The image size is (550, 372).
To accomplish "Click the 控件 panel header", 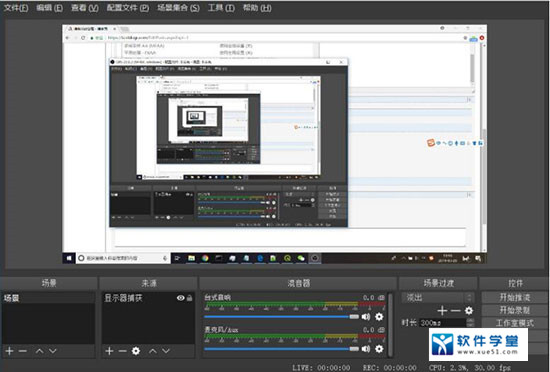I will point(515,283).
